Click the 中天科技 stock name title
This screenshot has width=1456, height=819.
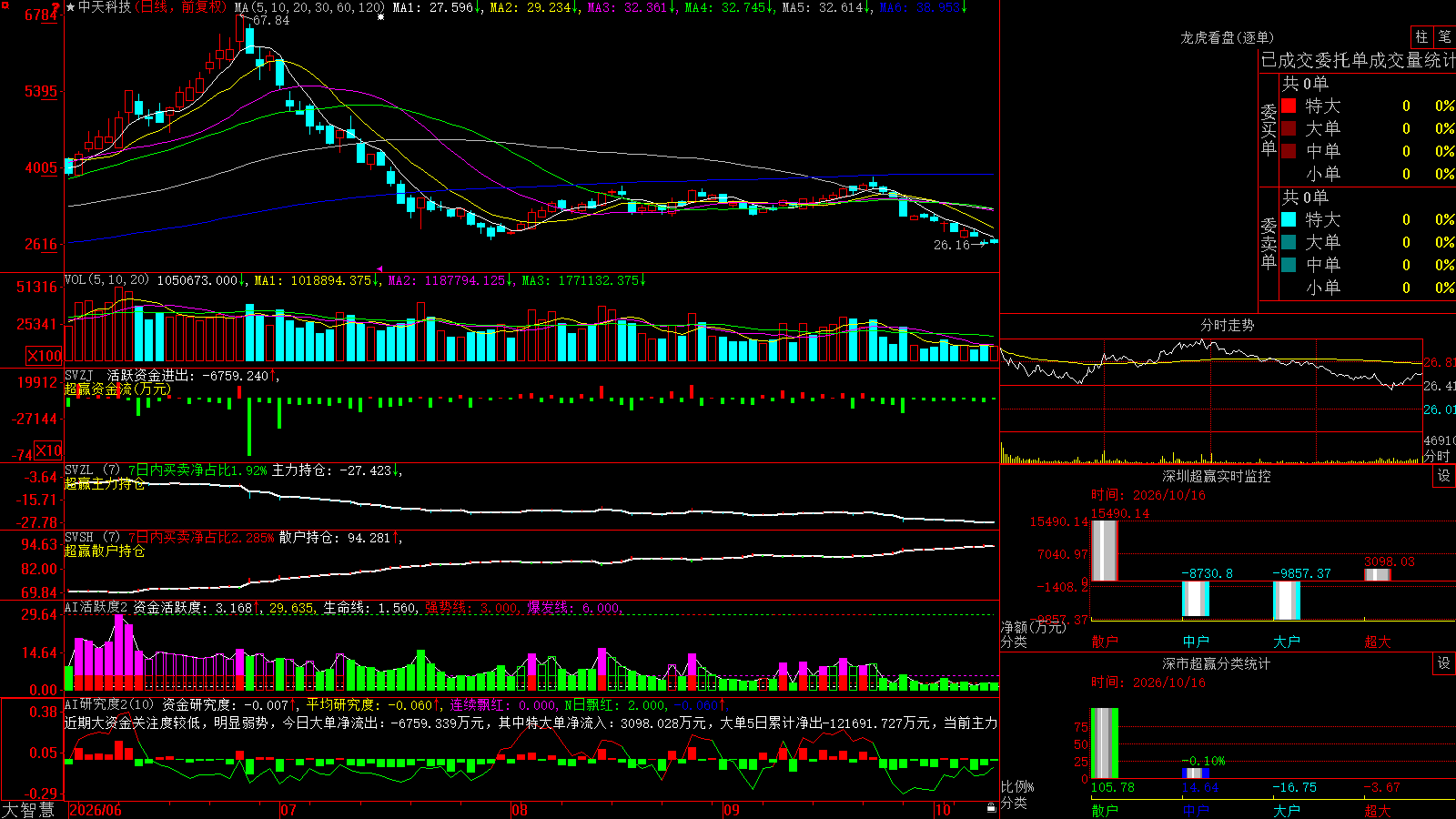pyautogui.click(x=105, y=7)
